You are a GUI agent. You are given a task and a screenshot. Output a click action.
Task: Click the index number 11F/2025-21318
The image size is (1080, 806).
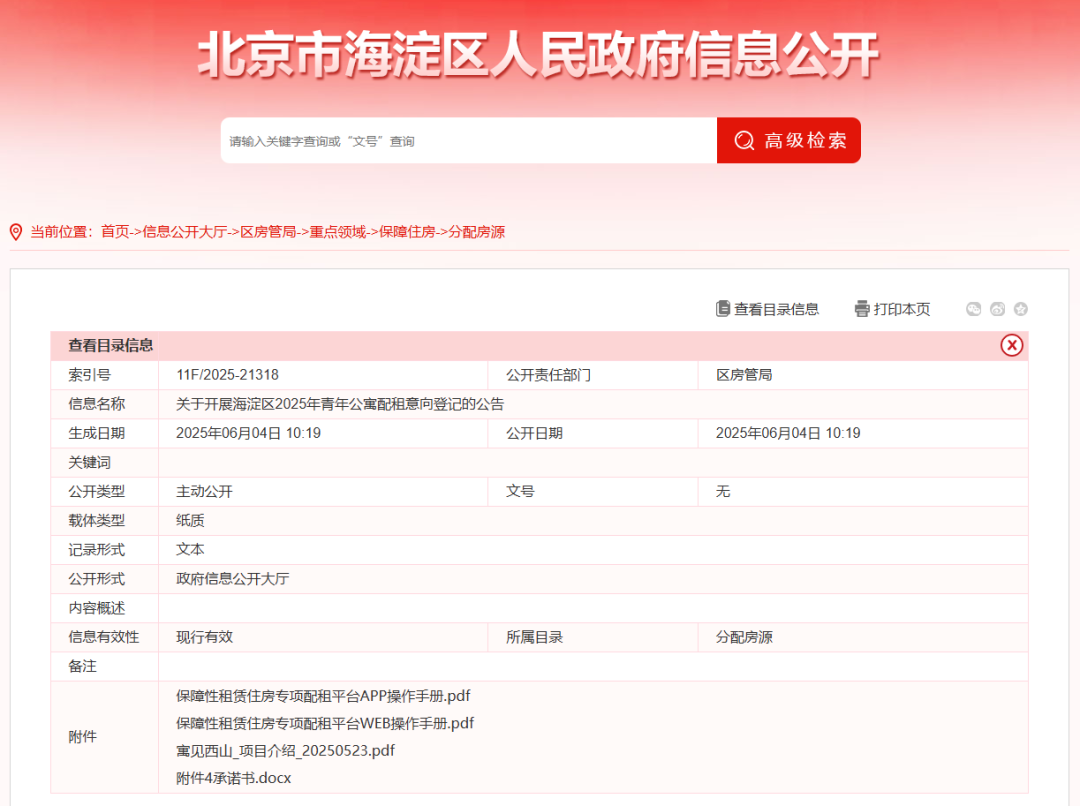click(227, 375)
